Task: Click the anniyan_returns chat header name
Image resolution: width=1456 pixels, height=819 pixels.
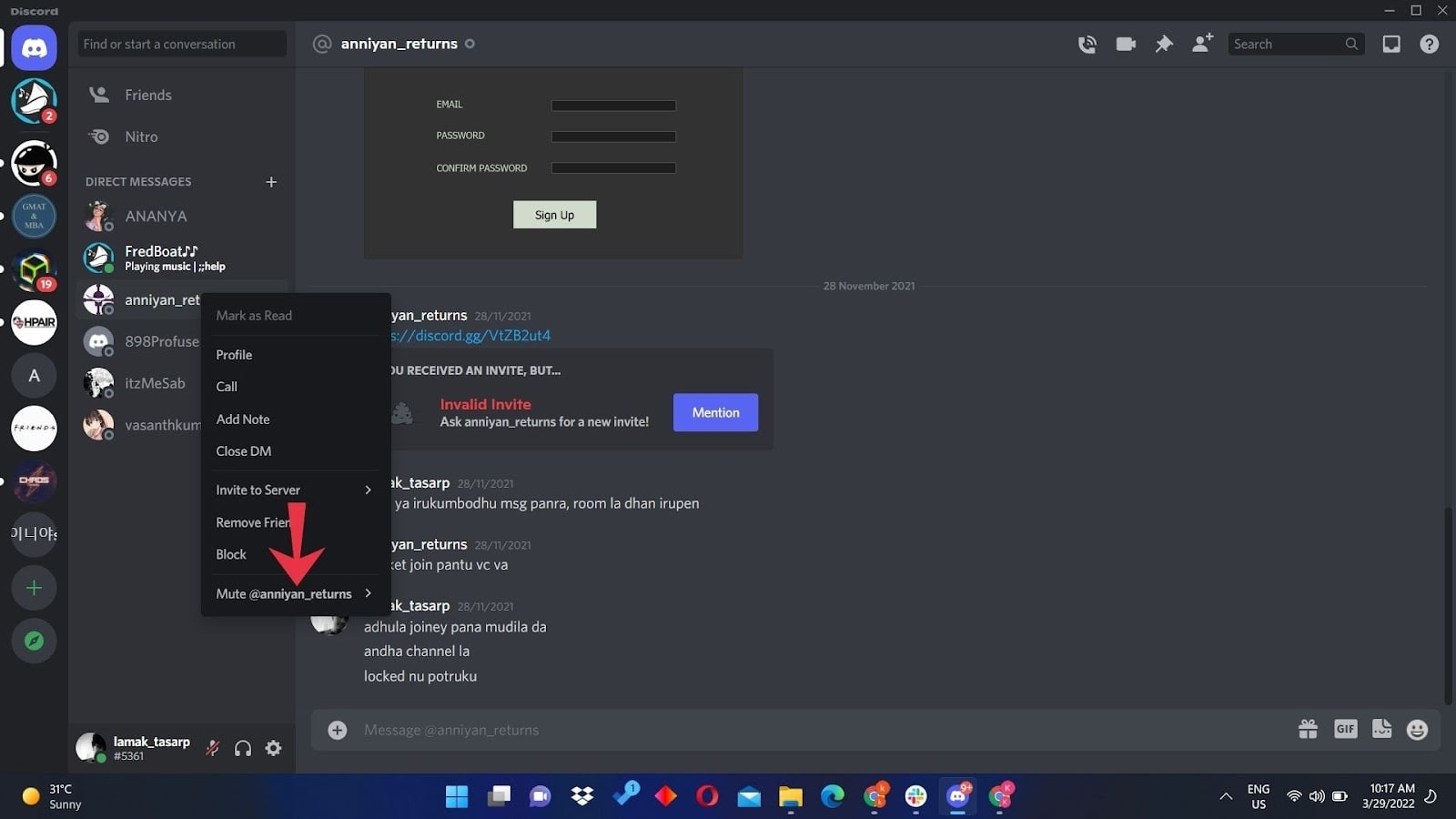Action: tap(399, 44)
